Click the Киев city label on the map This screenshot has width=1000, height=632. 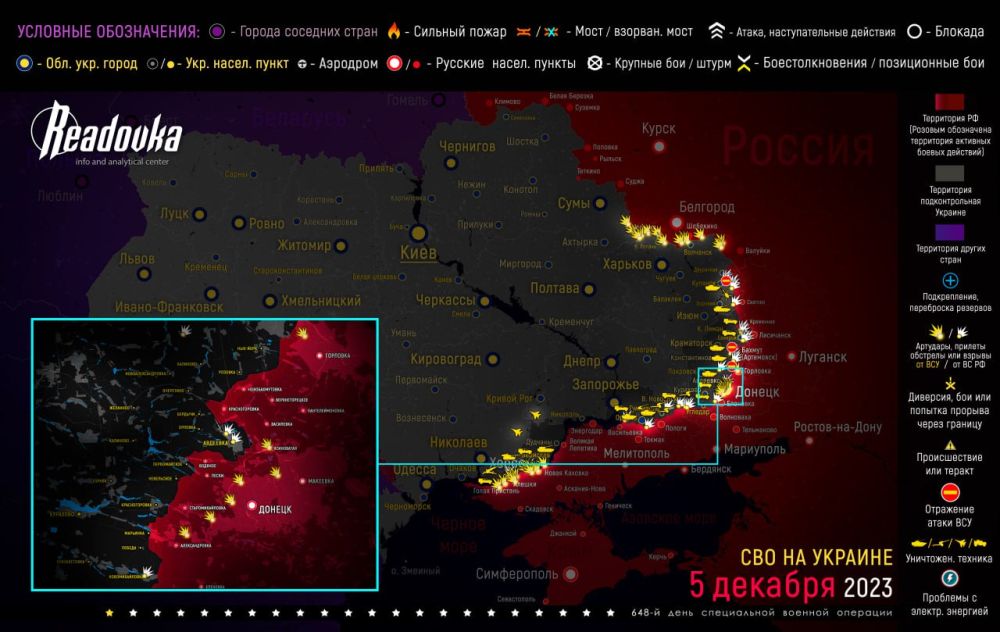pyautogui.click(x=417, y=253)
